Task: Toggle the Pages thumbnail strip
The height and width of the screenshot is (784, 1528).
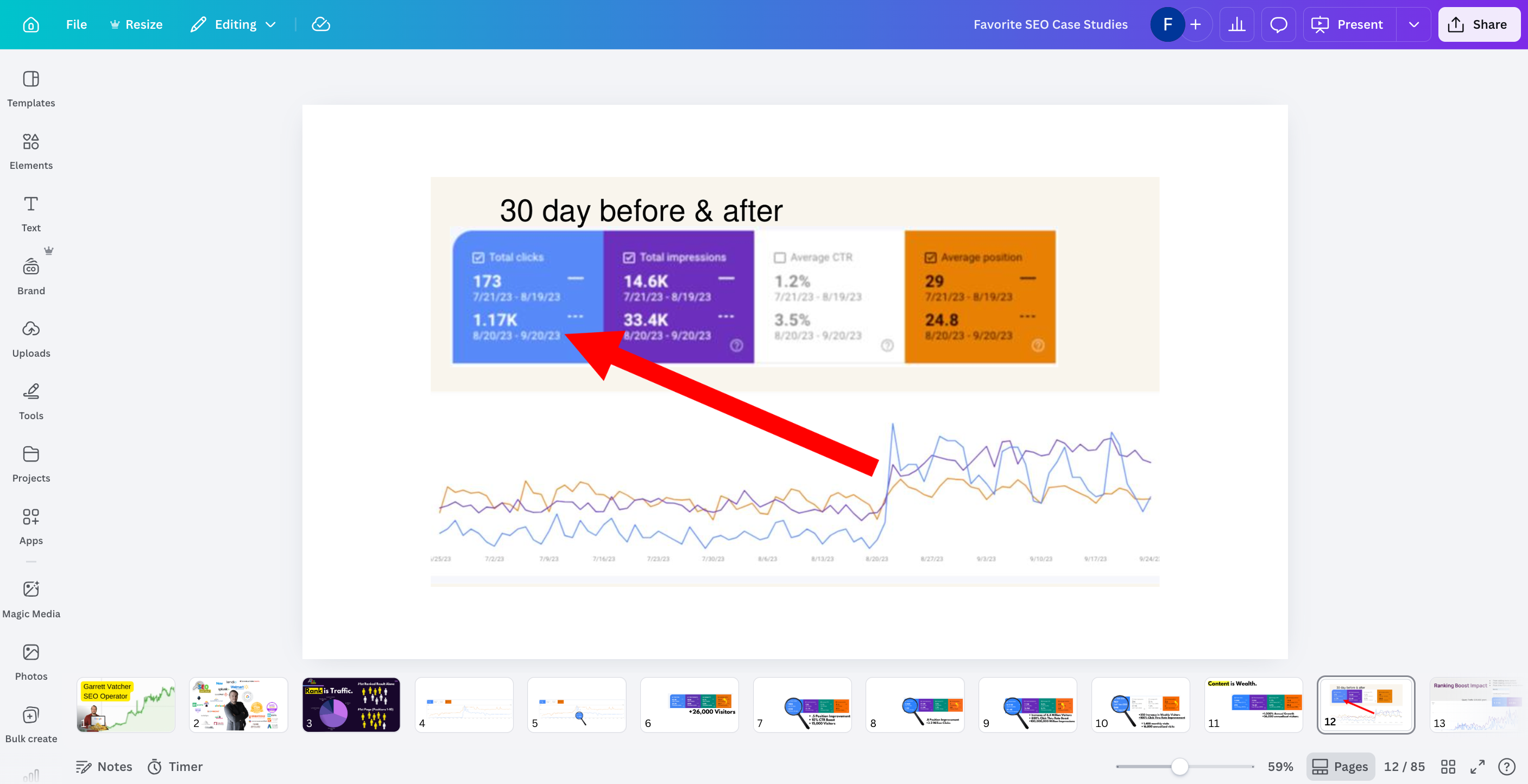Action: [x=1340, y=766]
